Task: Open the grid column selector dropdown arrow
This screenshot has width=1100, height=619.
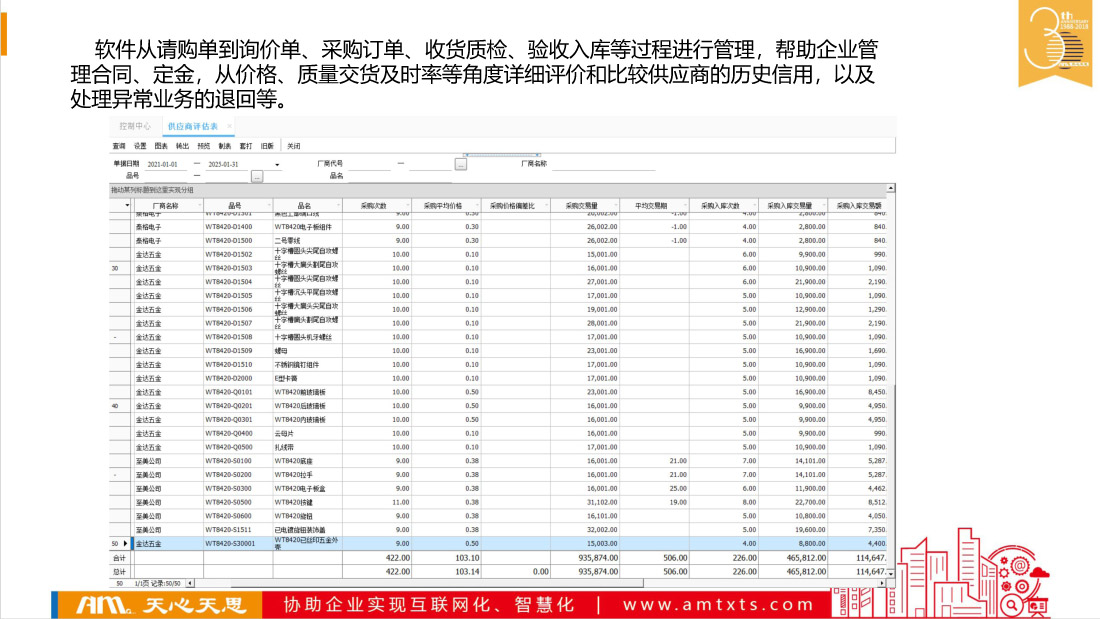Action: 127,205
